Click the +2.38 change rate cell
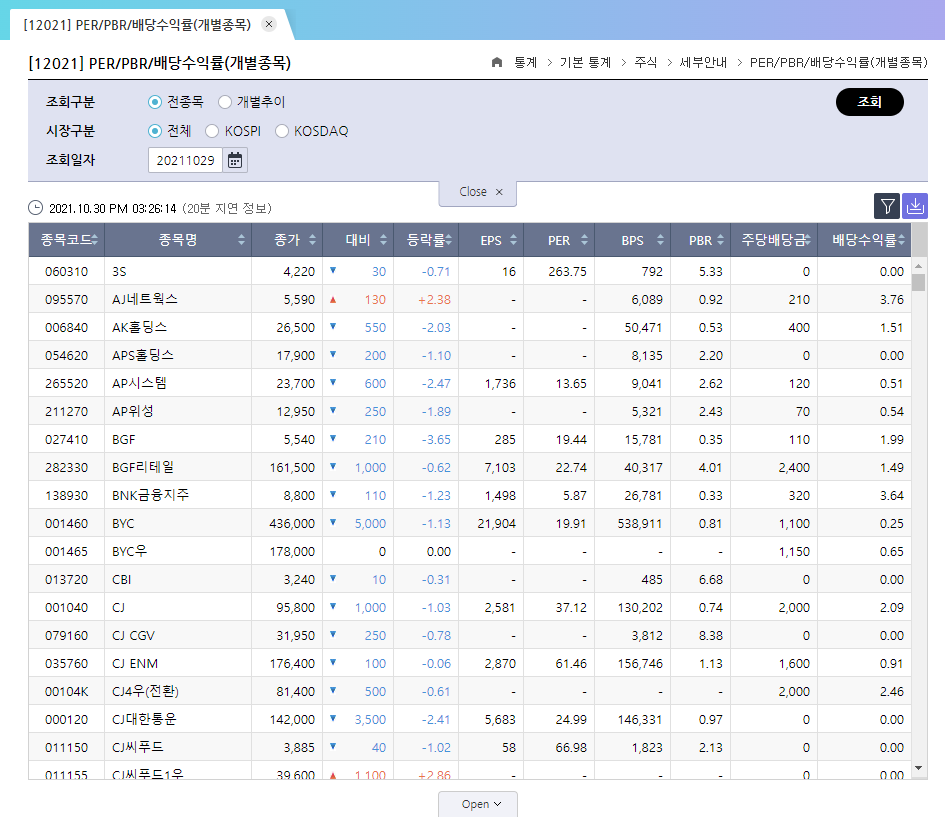 point(434,299)
